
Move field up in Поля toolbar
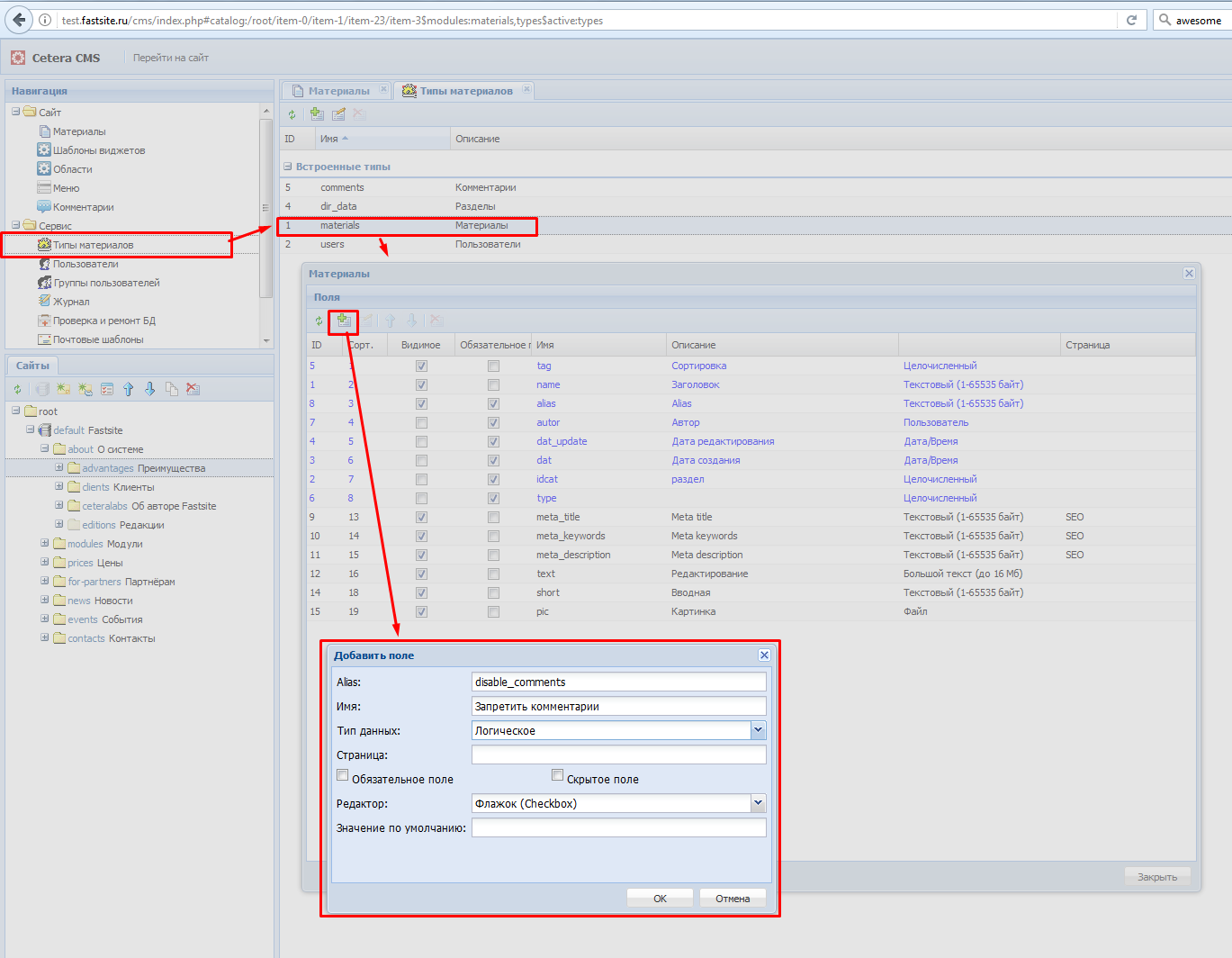pos(390,321)
